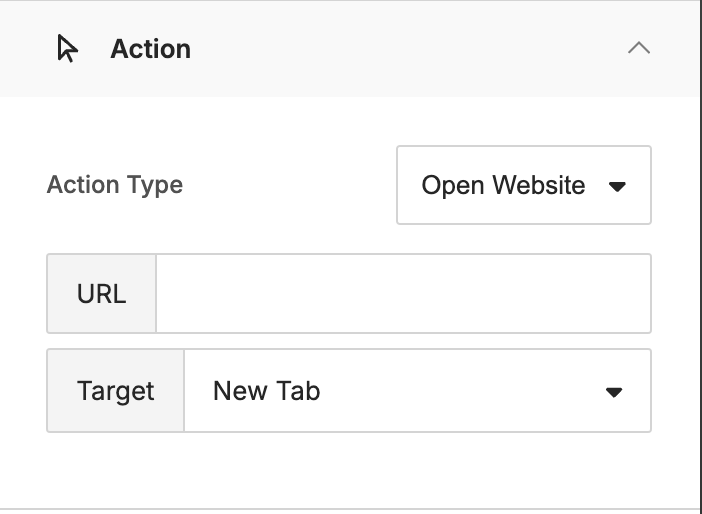
Task: Click the right end of the URL field
Action: click(627, 294)
